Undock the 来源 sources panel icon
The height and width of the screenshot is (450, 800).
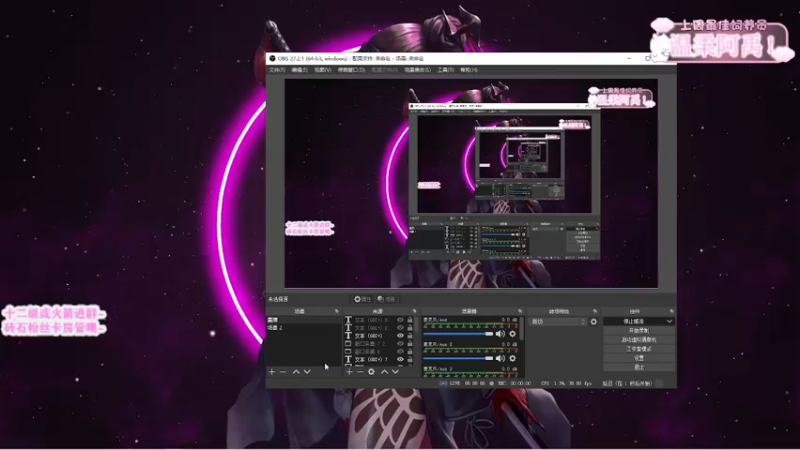414,311
